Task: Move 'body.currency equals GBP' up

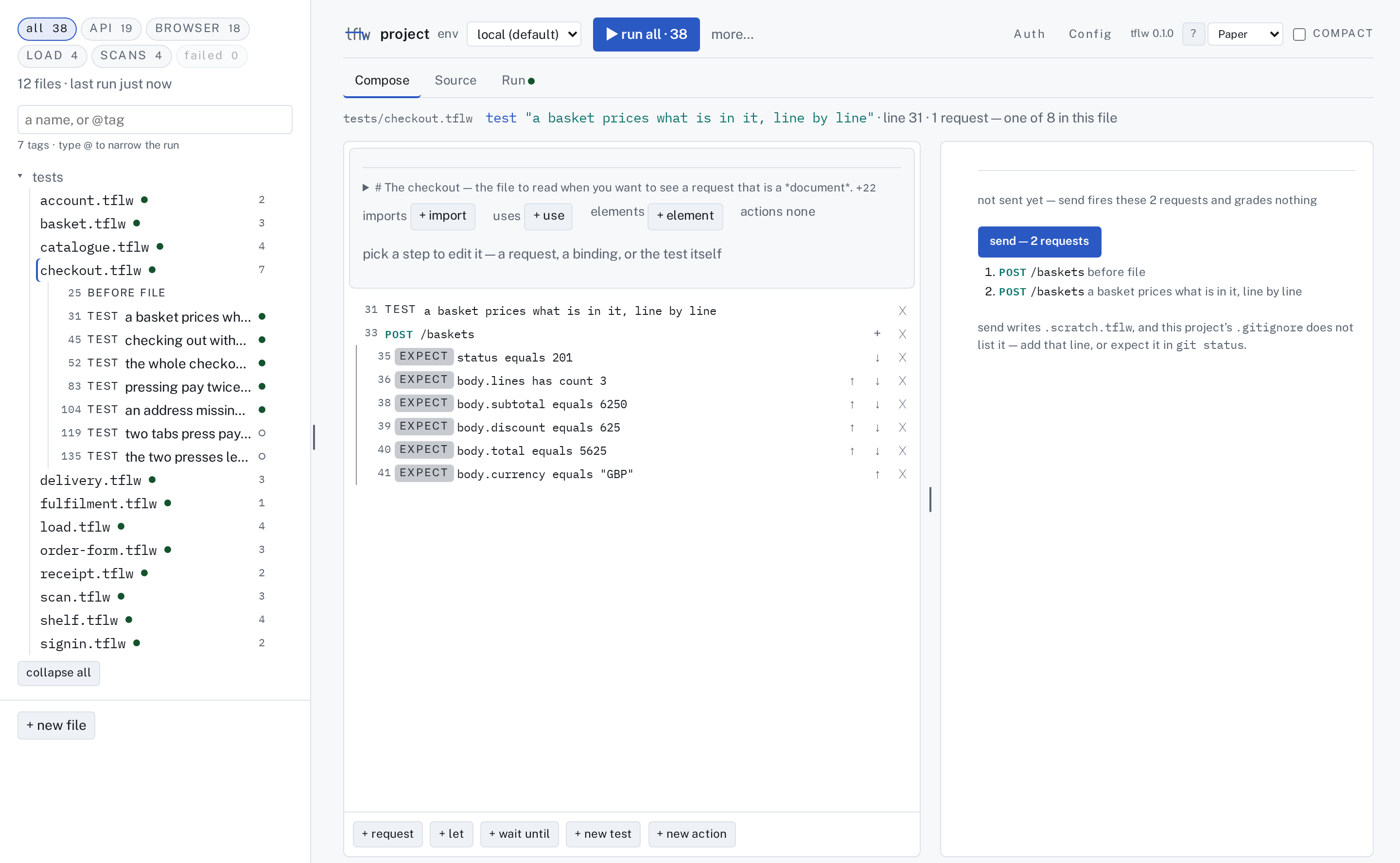Action: tap(877, 475)
